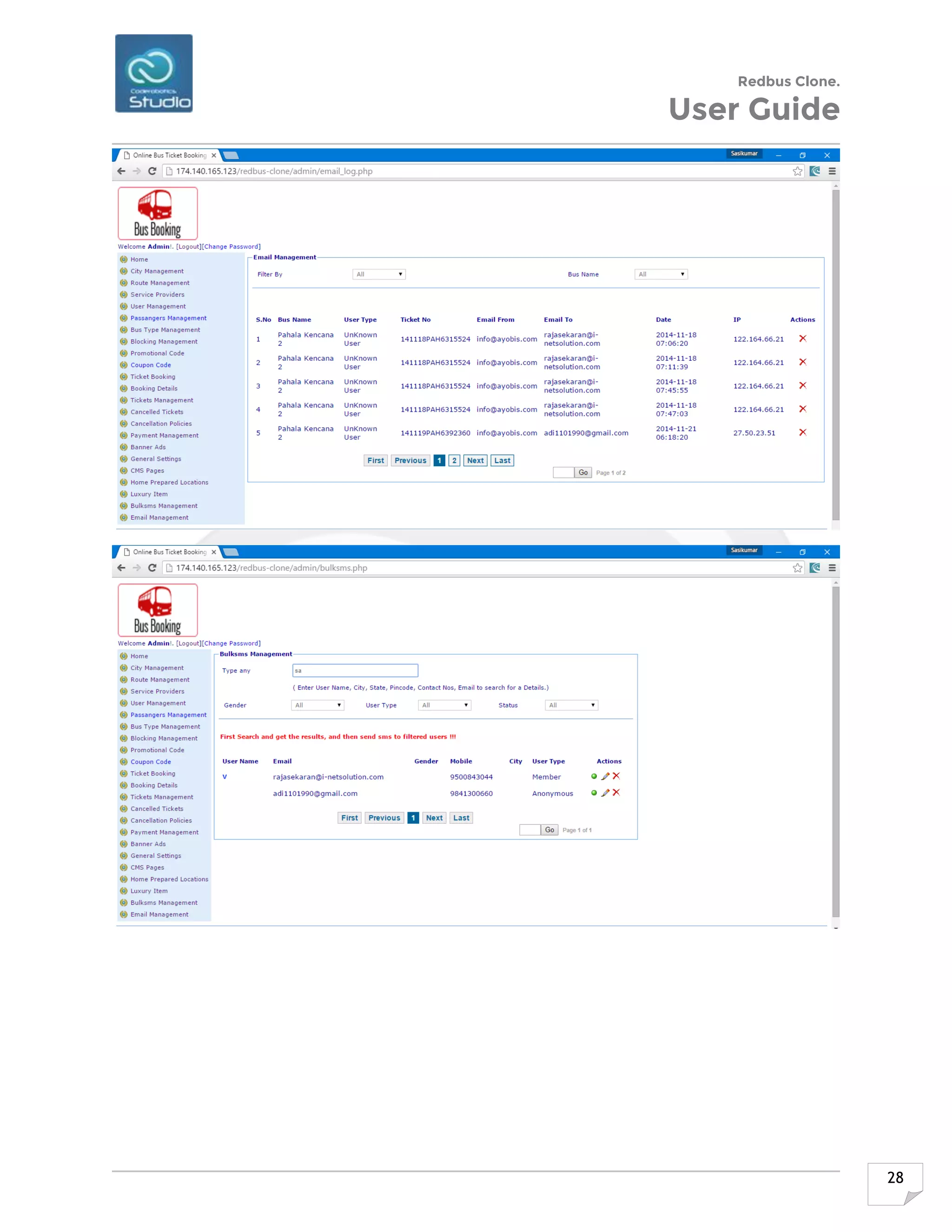Open Banner Ads in the upper sidebar
Viewport: 952px width, 1232px height.
[x=148, y=447]
